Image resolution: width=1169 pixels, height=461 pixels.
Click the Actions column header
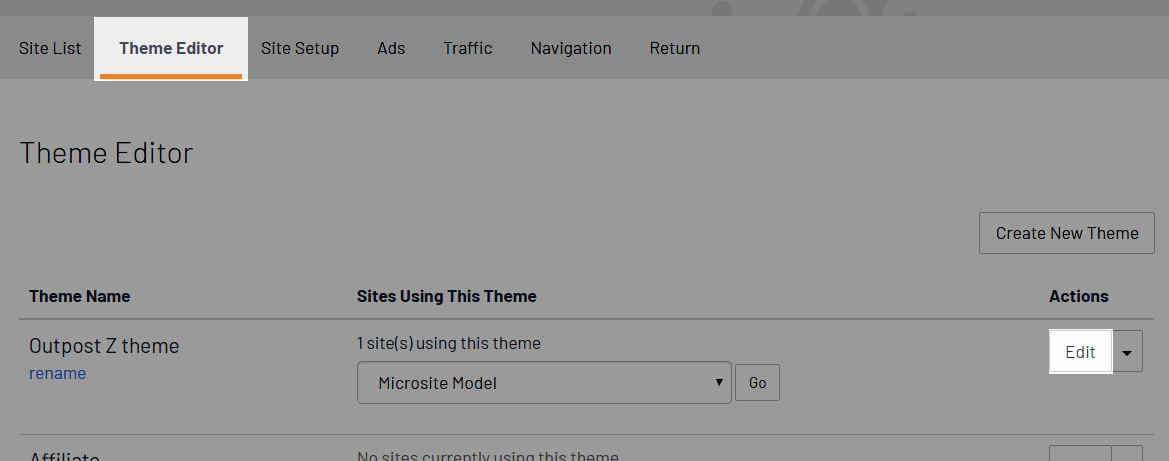click(1079, 296)
